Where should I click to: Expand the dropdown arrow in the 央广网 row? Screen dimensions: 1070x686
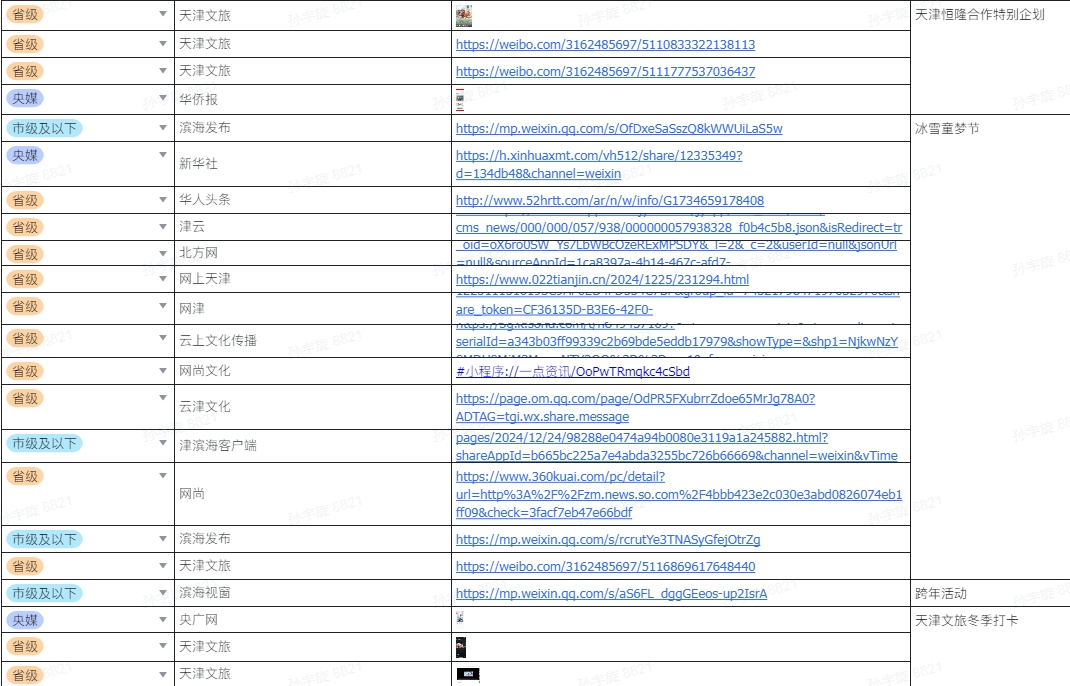coord(162,620)
